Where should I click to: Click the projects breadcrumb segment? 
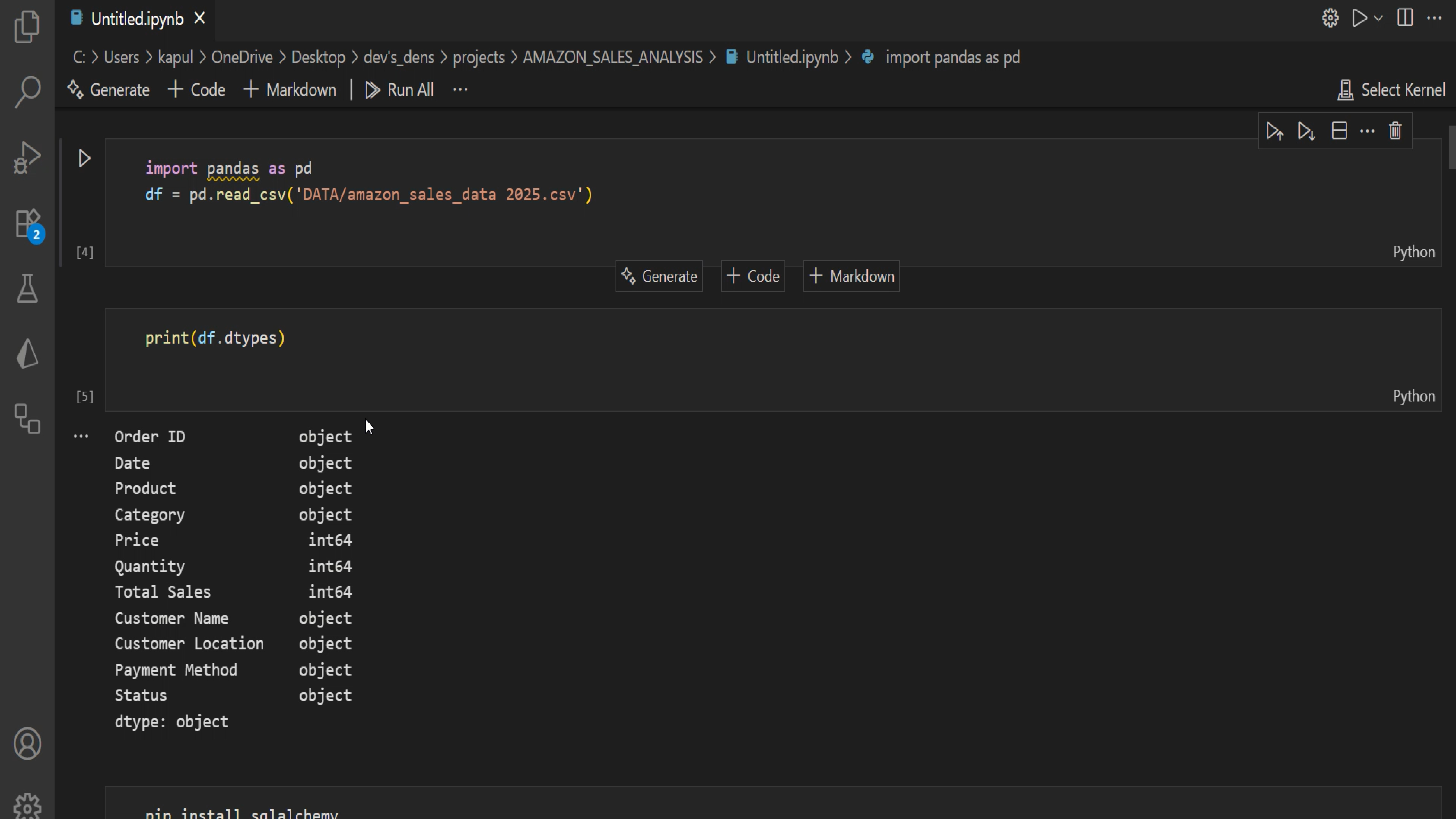point(478,57)
